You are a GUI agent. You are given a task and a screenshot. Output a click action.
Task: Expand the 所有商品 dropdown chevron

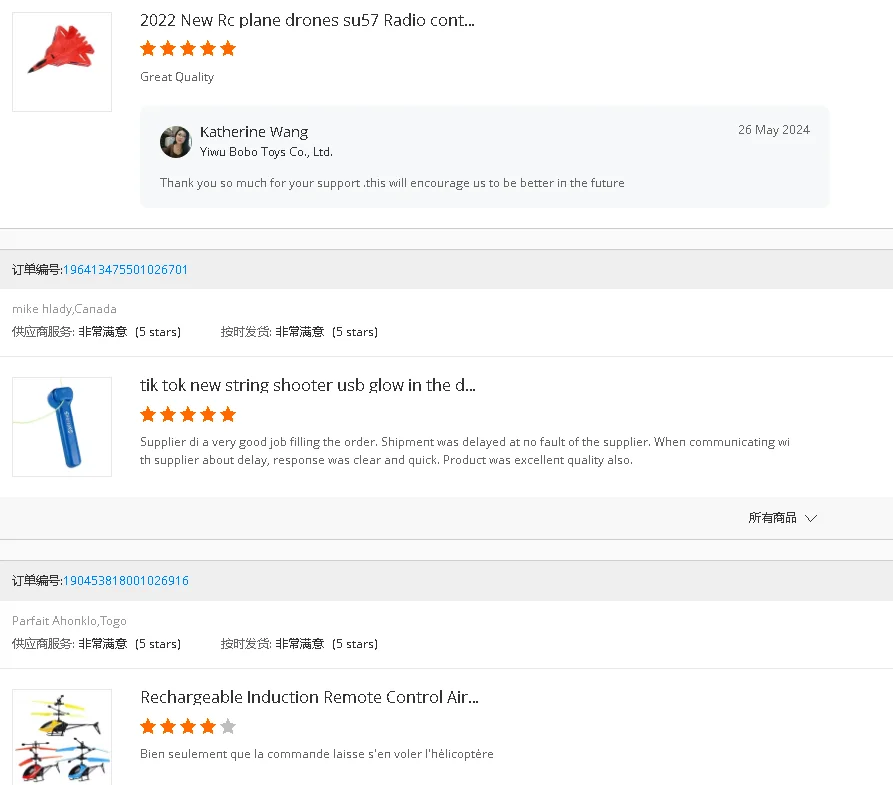click(811, 518)
